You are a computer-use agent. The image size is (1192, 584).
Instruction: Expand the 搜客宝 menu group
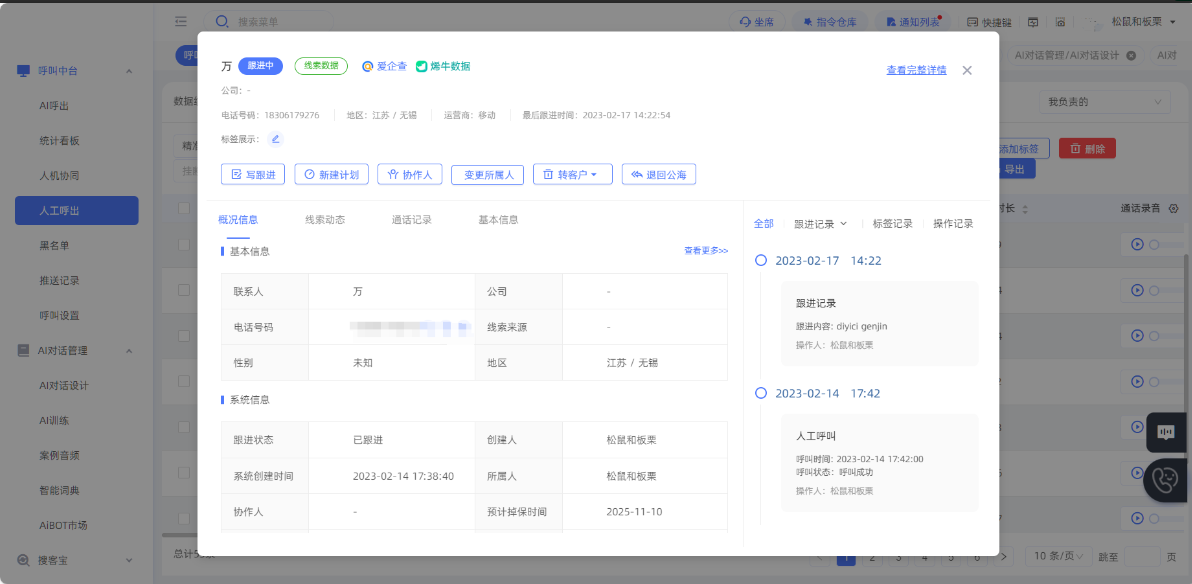[x=128, y=560]
